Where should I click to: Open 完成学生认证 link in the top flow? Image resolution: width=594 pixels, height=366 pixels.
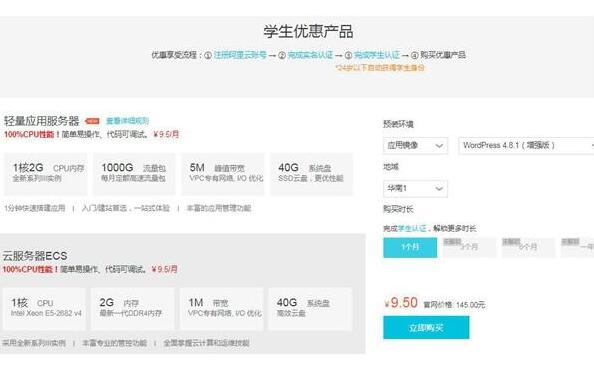point(377,55)
